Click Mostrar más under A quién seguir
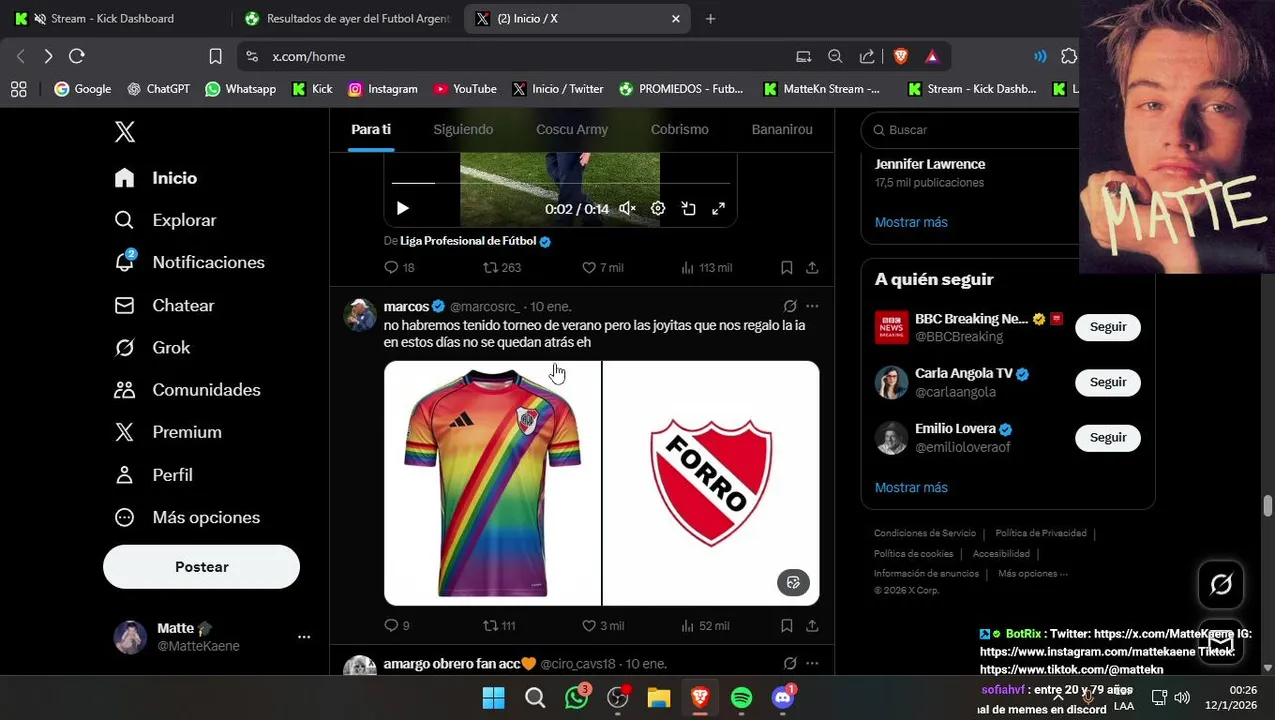Viewport: 1275px width, 720px height. tap(911, 487)
